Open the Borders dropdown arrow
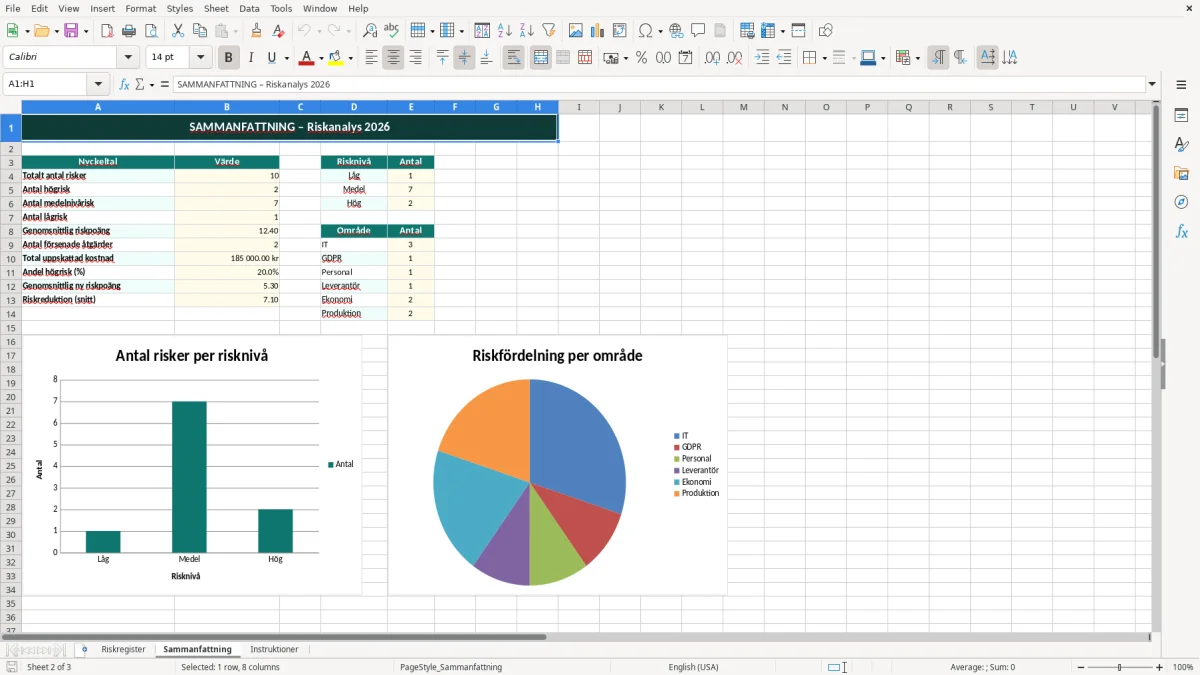The width and height of the screenshot is (1200, 675). [823, 58]
